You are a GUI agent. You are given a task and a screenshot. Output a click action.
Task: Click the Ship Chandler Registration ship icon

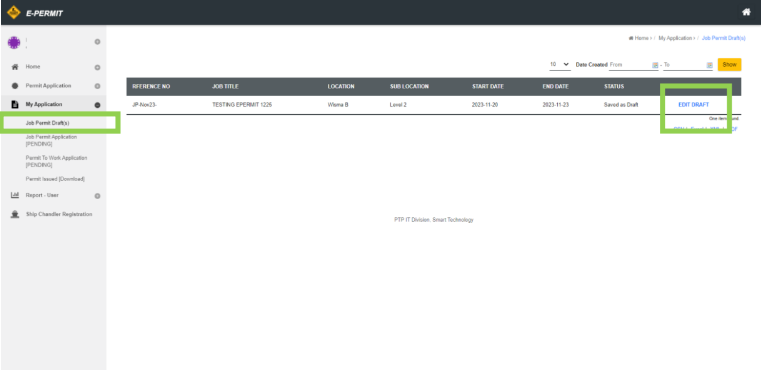tap(15, 214)
